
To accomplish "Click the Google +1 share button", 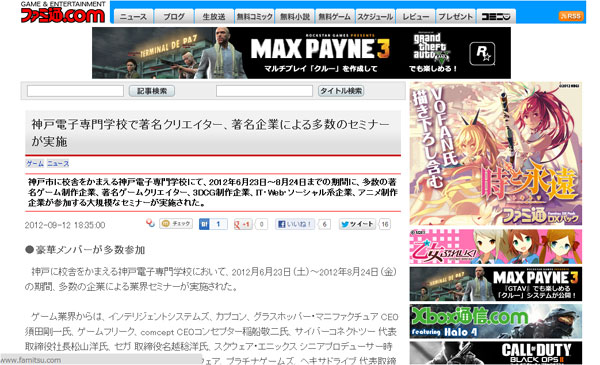I will pyautogui.click(x=243, y=224).
